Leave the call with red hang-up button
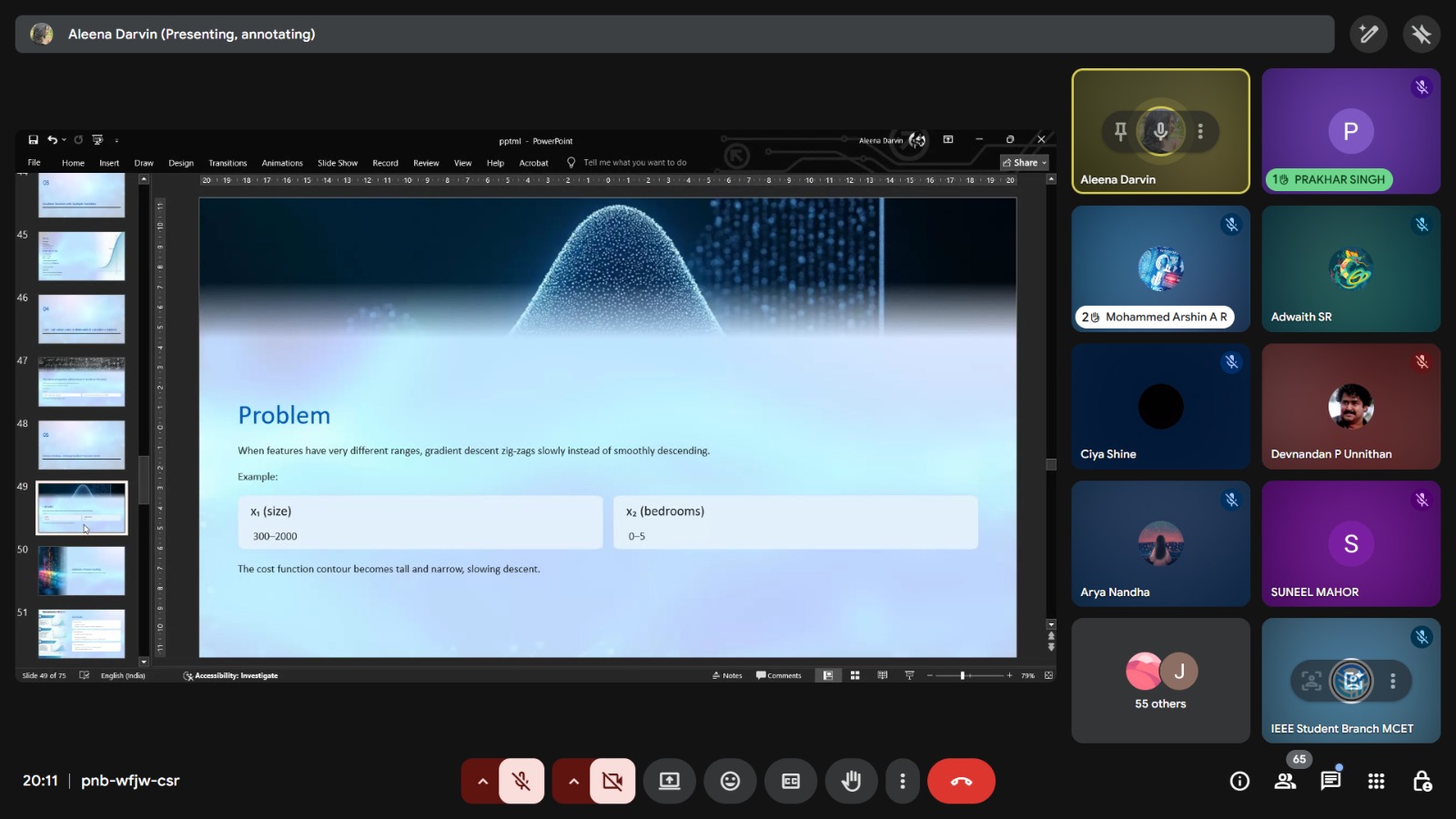This screenshot has width=1456, height=819. coord(961,781)
